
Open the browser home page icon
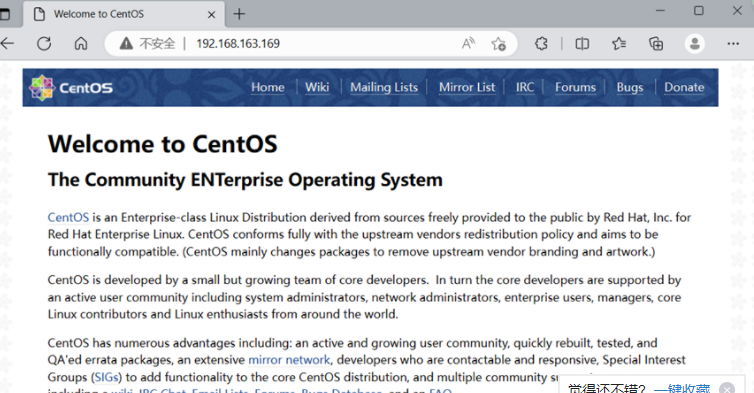pyautogui.click(x=81, y=44)
